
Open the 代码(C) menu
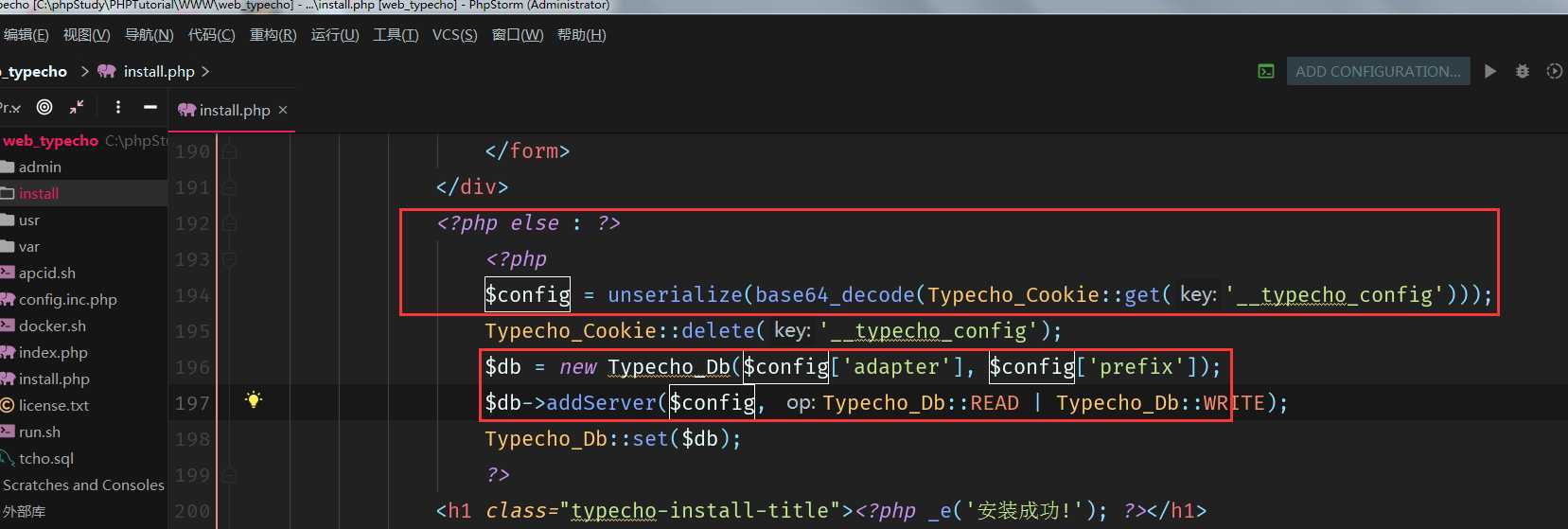click(x=211, y=35)
